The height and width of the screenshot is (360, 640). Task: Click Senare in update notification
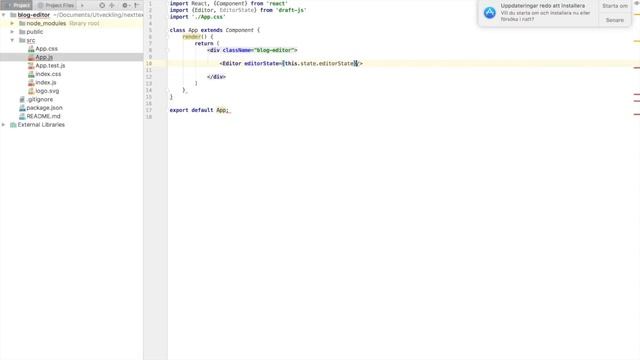tap(615, 20)
